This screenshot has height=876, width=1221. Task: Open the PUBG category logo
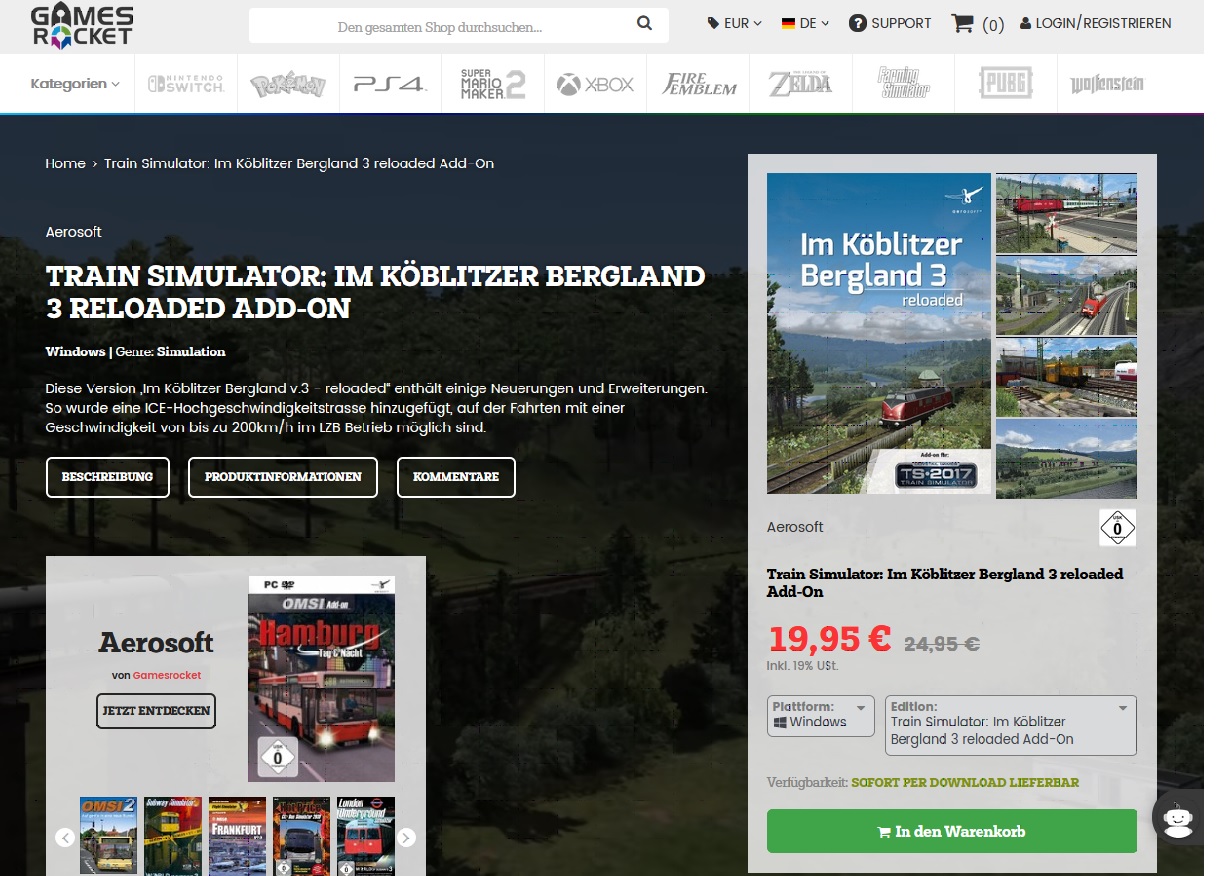(1006, 84)
